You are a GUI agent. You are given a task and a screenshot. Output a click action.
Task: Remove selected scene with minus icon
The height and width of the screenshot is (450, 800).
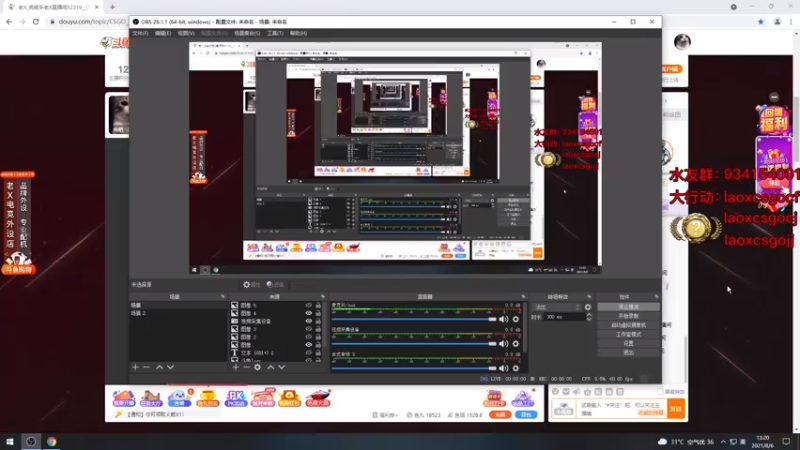[146, 367]
